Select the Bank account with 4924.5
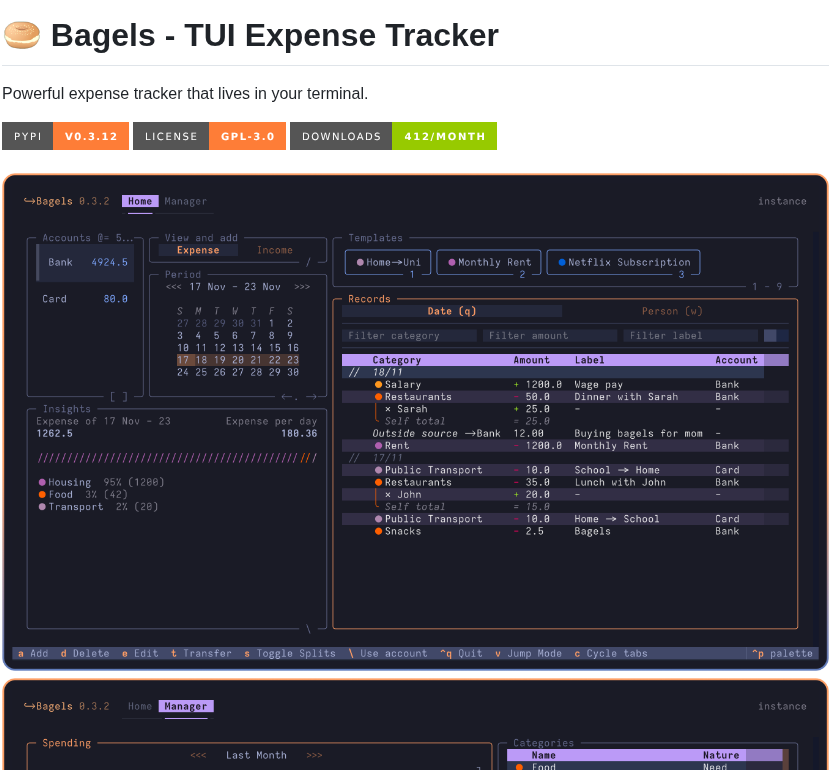Viewport: 830px width, 770px height. [x=86, y=262]
